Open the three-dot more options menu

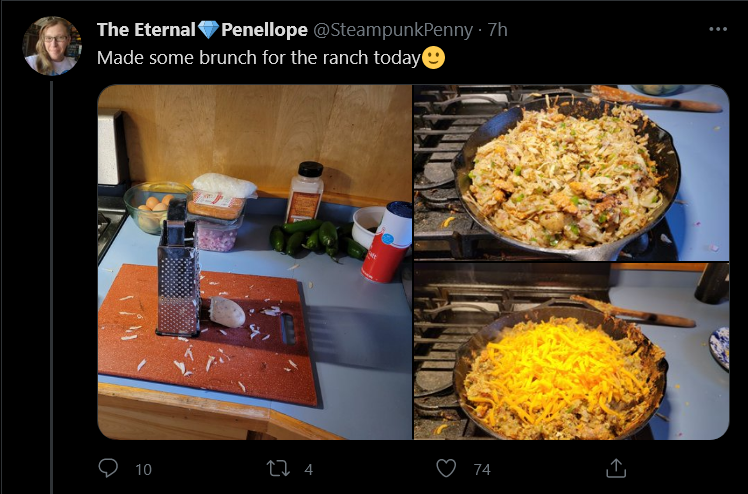click(x=718, y=29)
